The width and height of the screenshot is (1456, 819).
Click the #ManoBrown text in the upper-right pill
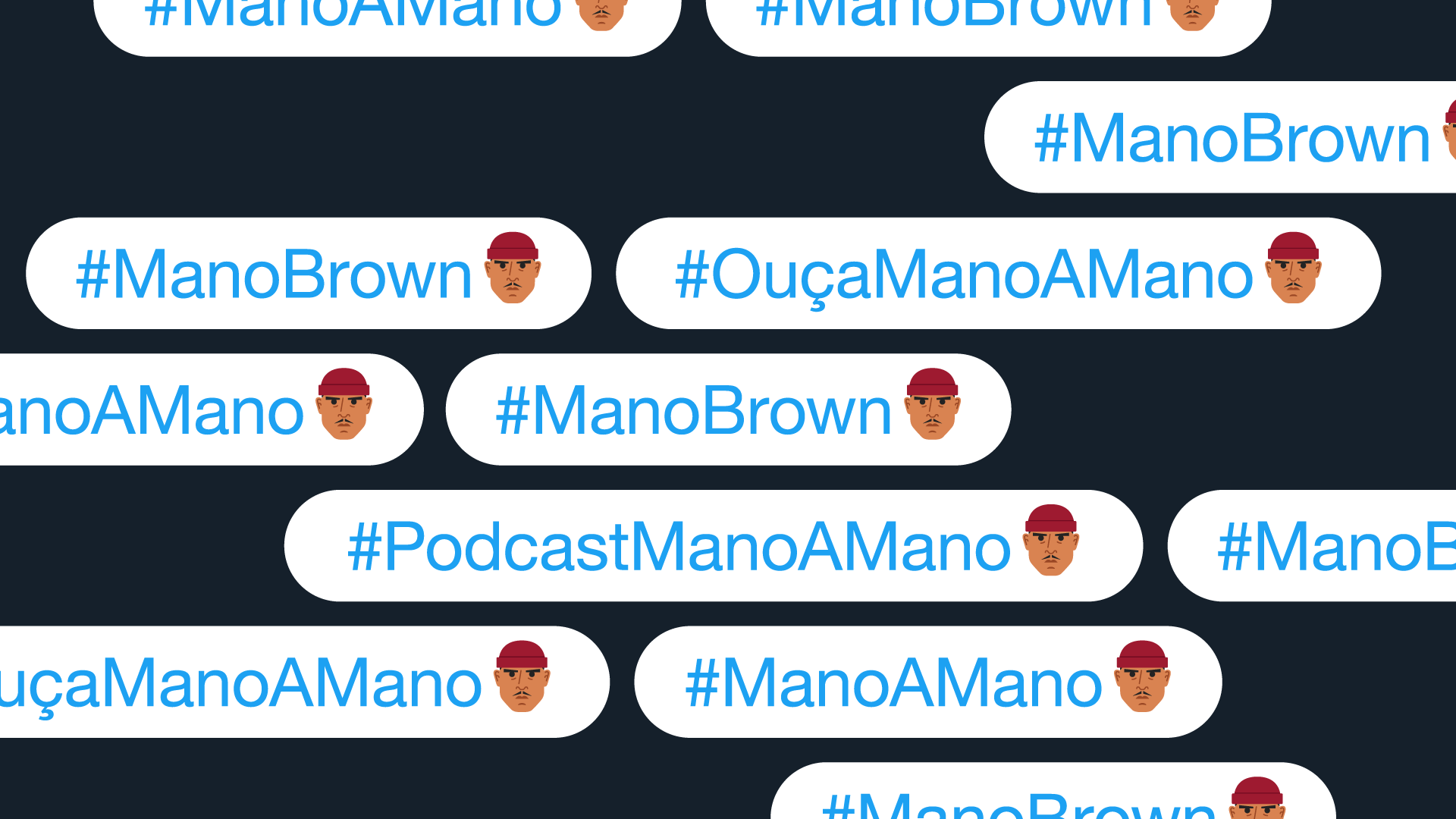point(1232,138)
